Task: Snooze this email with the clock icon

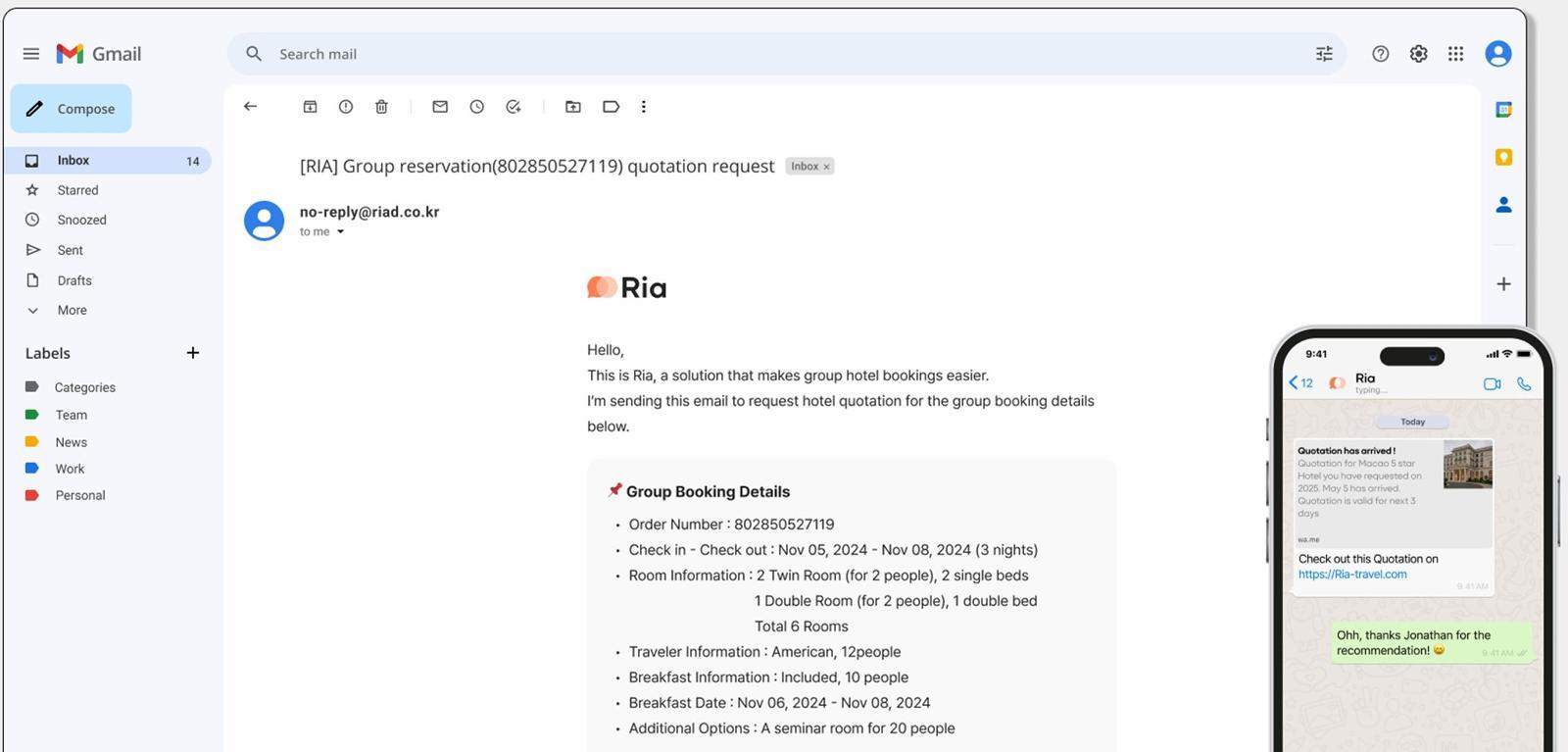Action: pyautogui.click(x=476, y=107)
